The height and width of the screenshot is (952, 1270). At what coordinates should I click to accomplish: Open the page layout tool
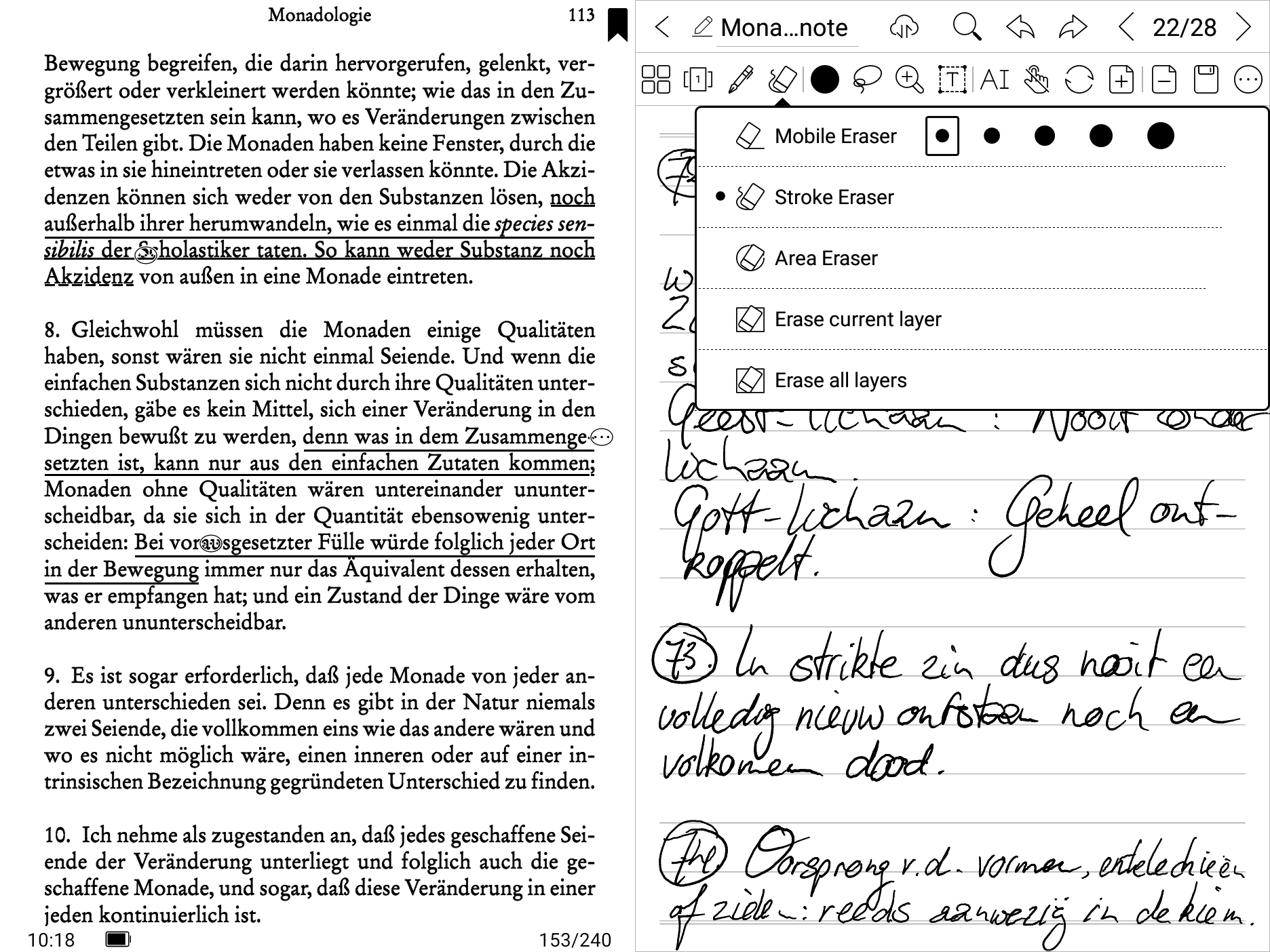coord(698,79)
